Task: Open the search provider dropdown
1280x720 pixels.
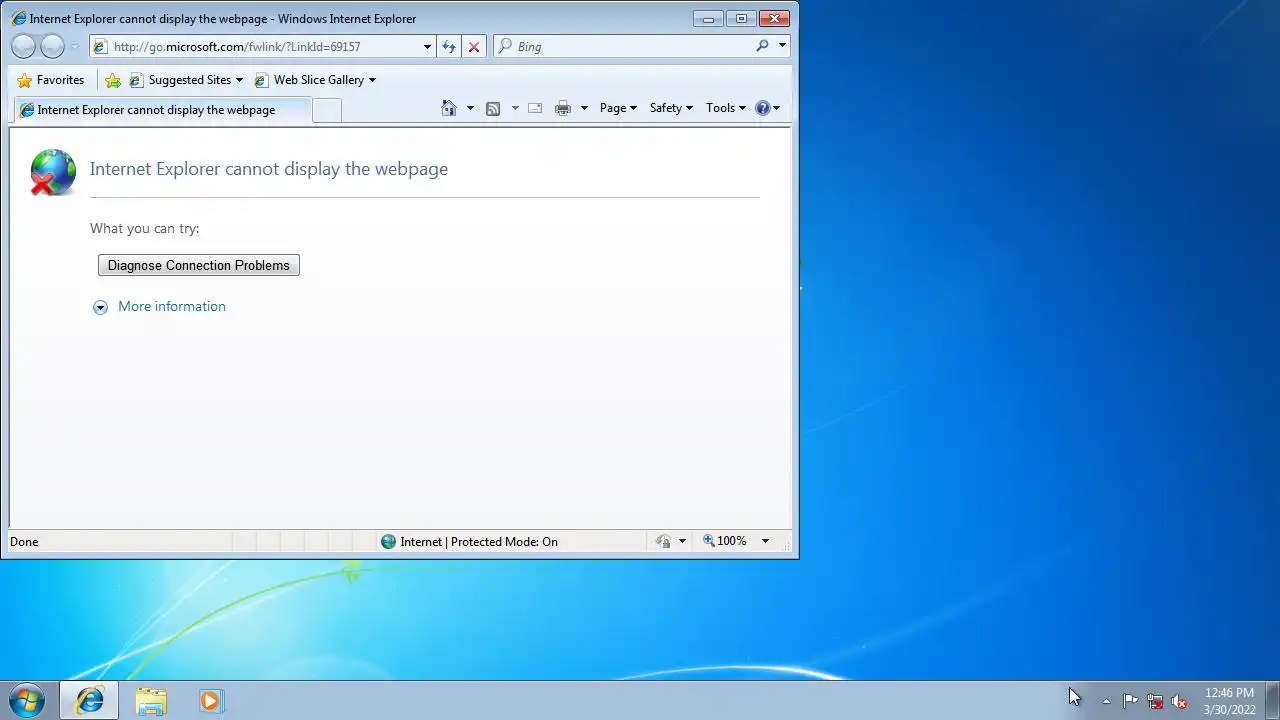Action: [782, 46]
